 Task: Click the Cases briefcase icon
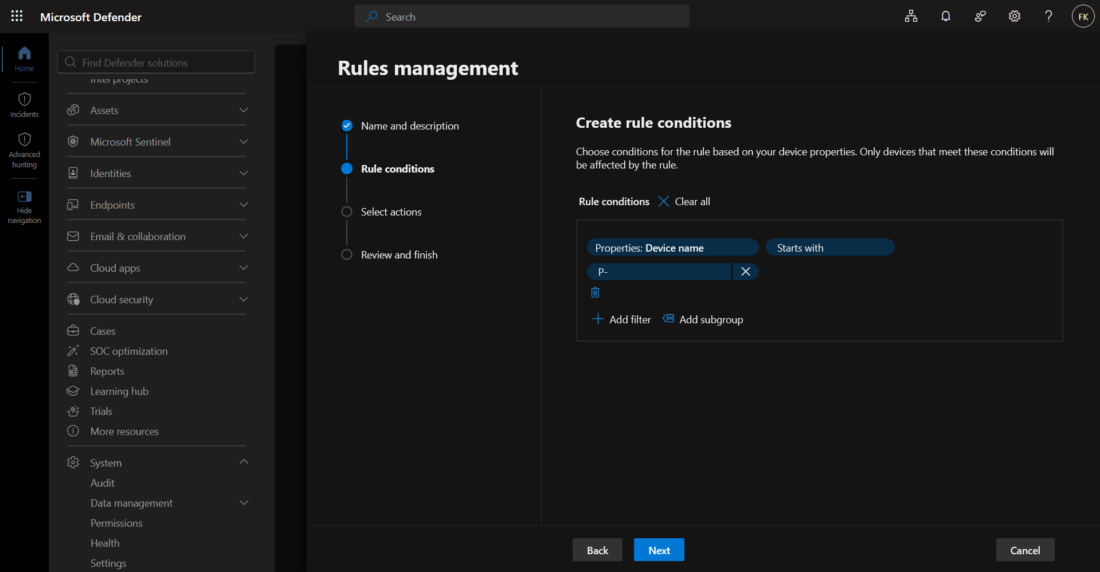tap(73, 331)
